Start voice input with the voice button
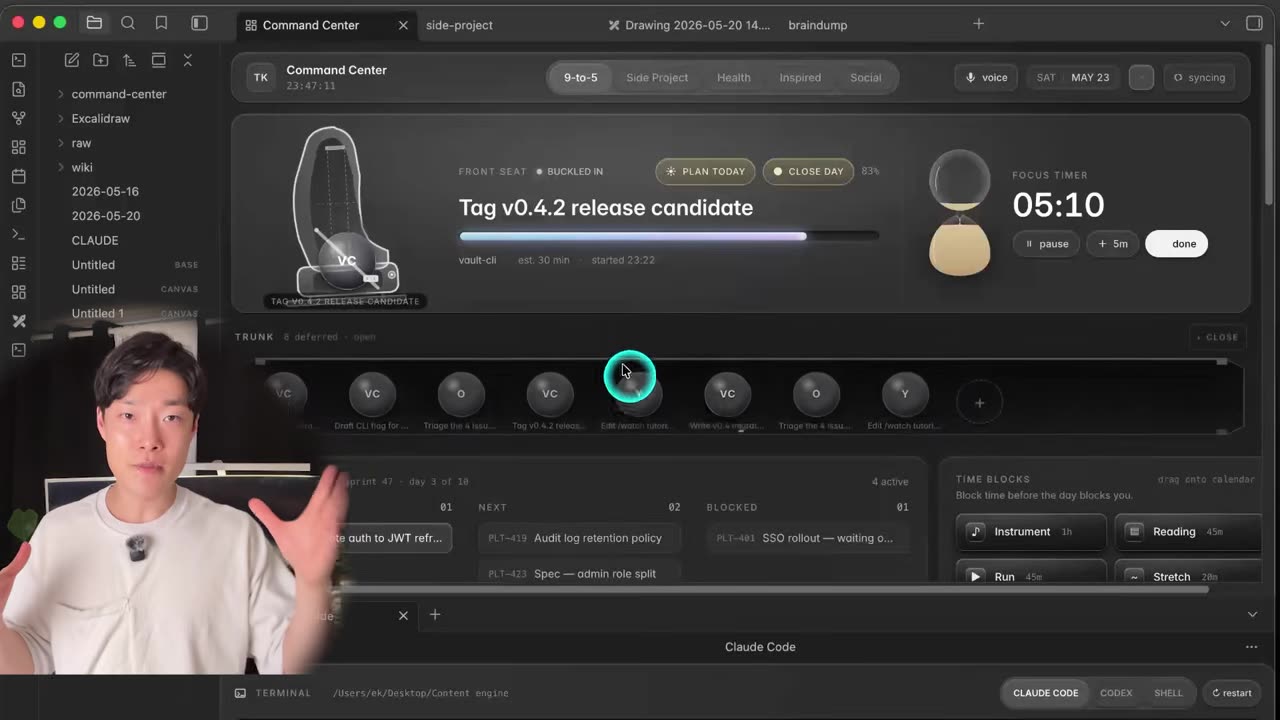1280x720 pixels. tap(986, 77)
